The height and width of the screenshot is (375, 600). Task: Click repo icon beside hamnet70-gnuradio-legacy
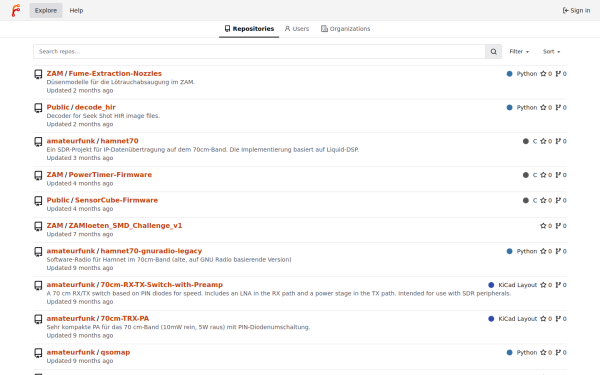click(x=38, y=251)
